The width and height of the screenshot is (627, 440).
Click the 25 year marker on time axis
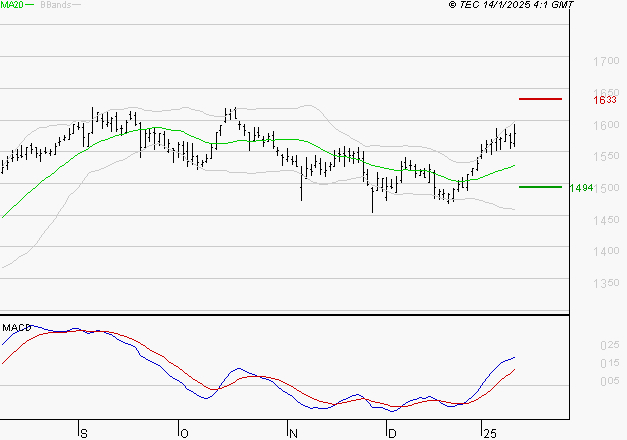tap(490, 434)
